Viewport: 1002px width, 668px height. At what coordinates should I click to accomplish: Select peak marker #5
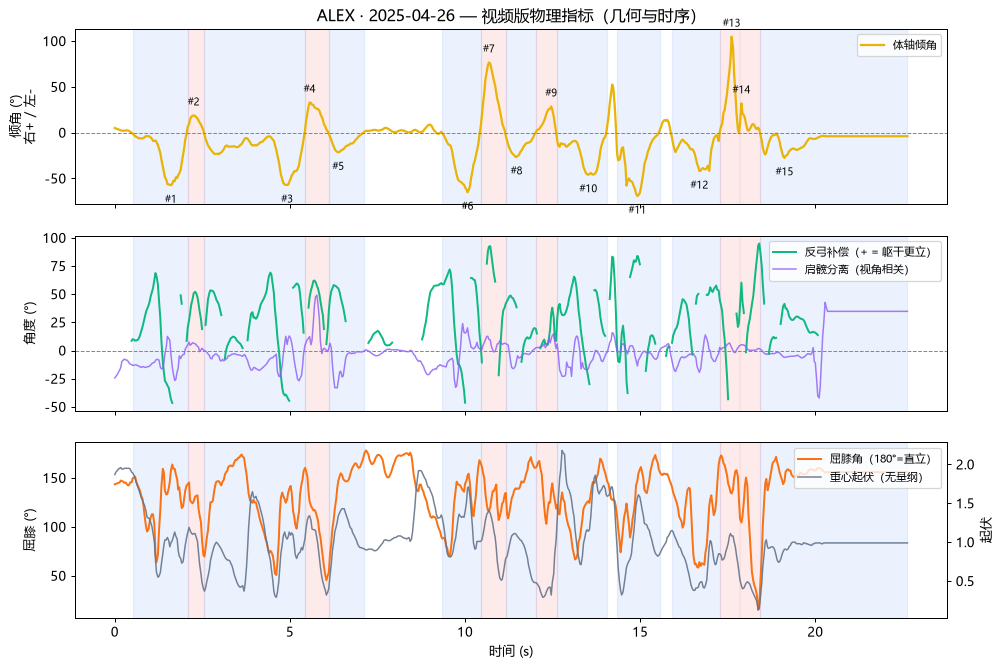tap(338, 166)
